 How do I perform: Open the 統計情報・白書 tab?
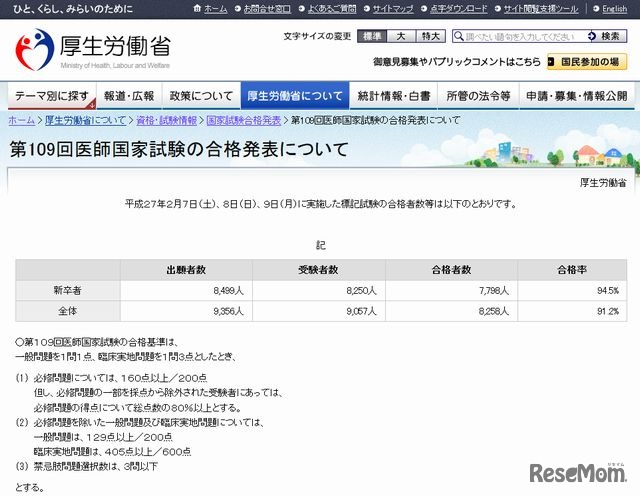(393, 96)
